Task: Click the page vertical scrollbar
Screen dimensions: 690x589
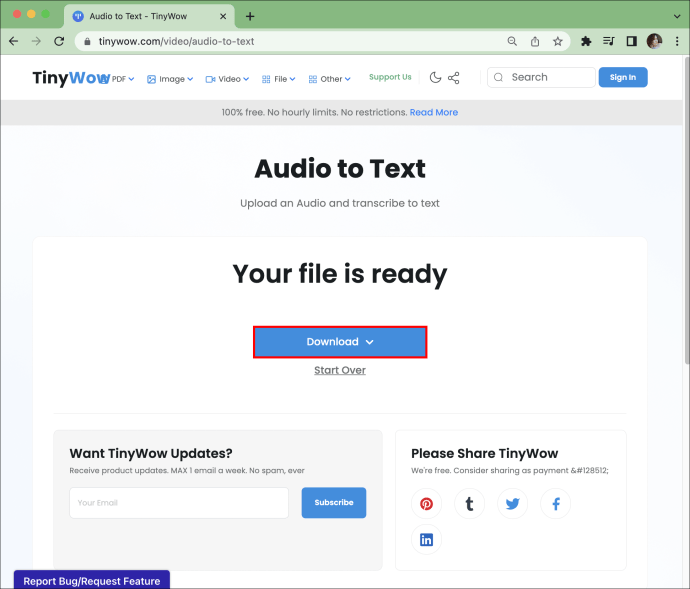Action: point(686,211)
